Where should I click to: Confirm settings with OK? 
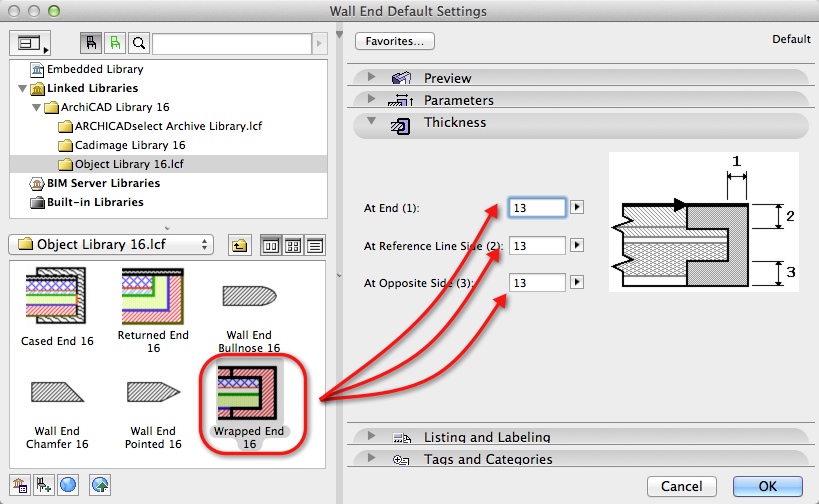(x=767, y=486)
